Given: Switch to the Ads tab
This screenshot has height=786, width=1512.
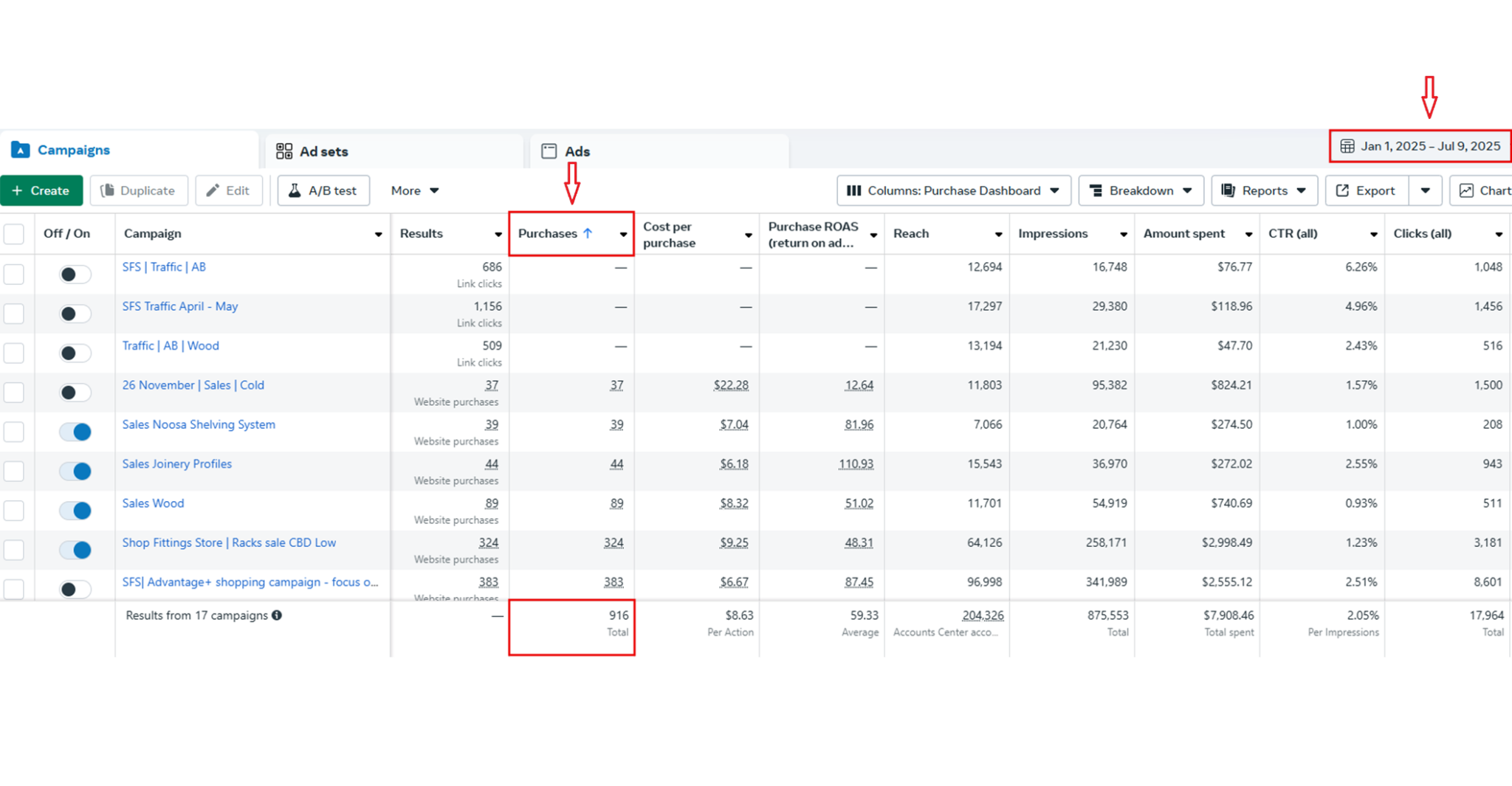Looking at the screenshot, I should point(566,151).
